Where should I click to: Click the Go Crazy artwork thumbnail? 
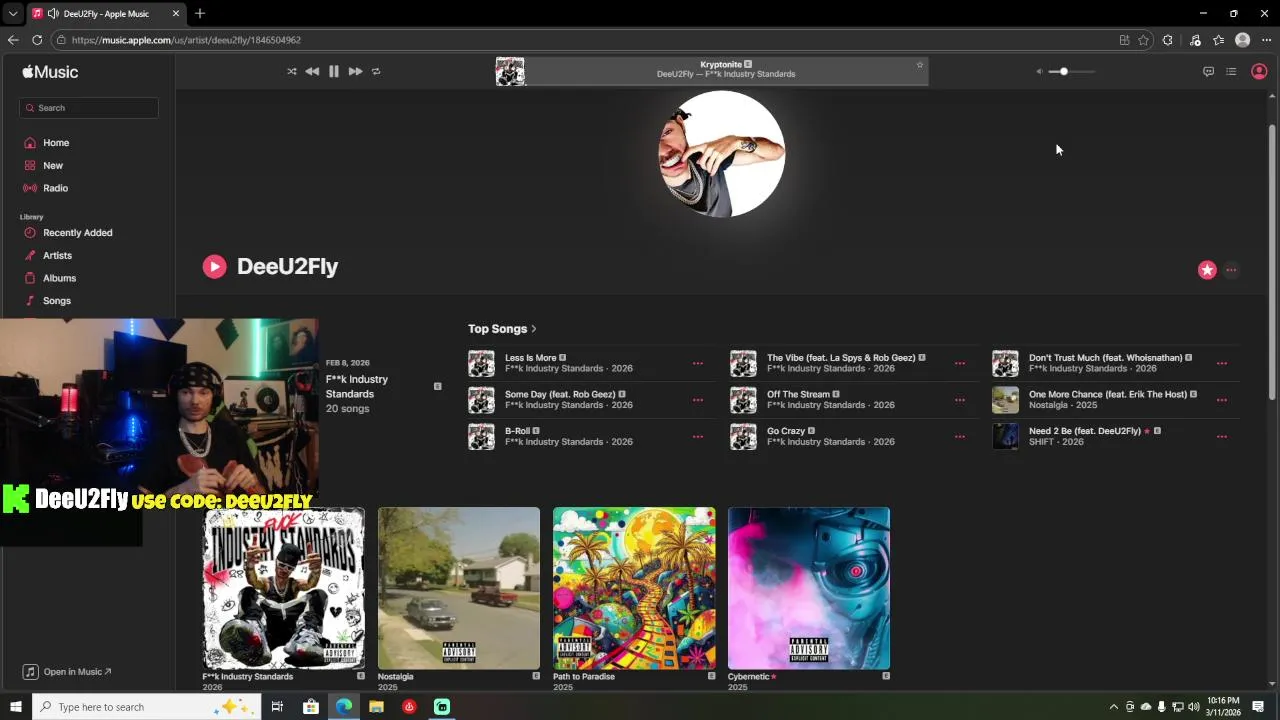[743, 437]
